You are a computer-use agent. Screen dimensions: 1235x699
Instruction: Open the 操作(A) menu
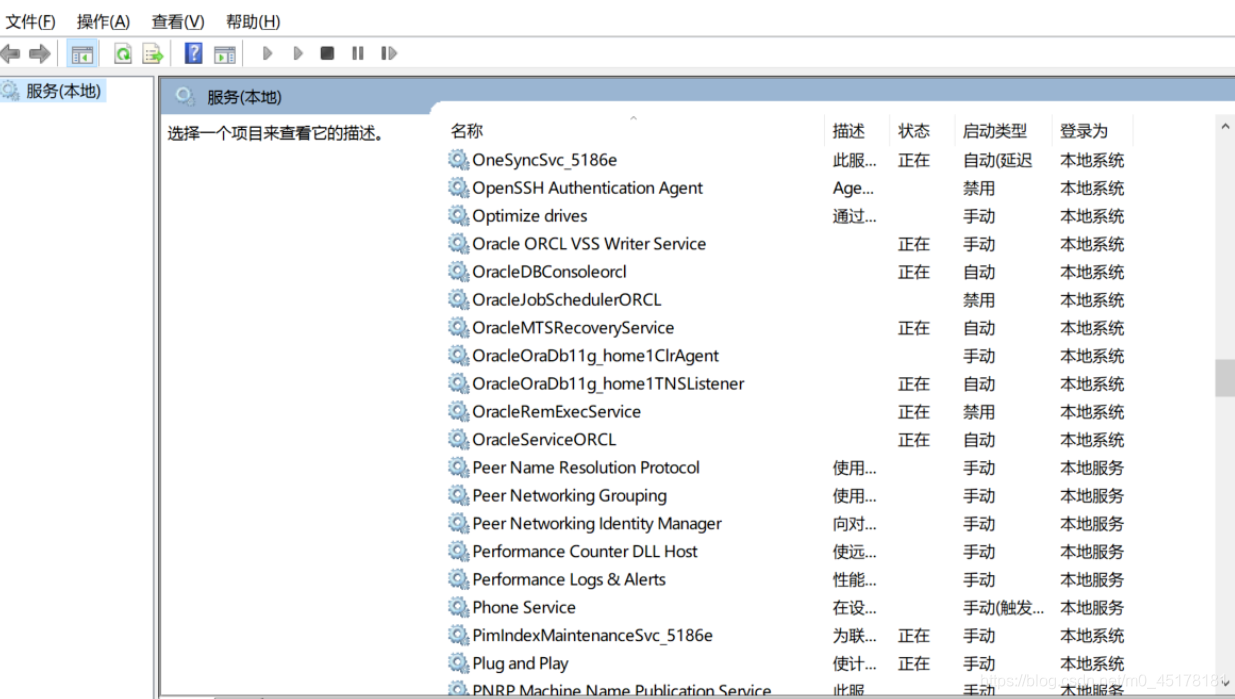coord(104,21)
